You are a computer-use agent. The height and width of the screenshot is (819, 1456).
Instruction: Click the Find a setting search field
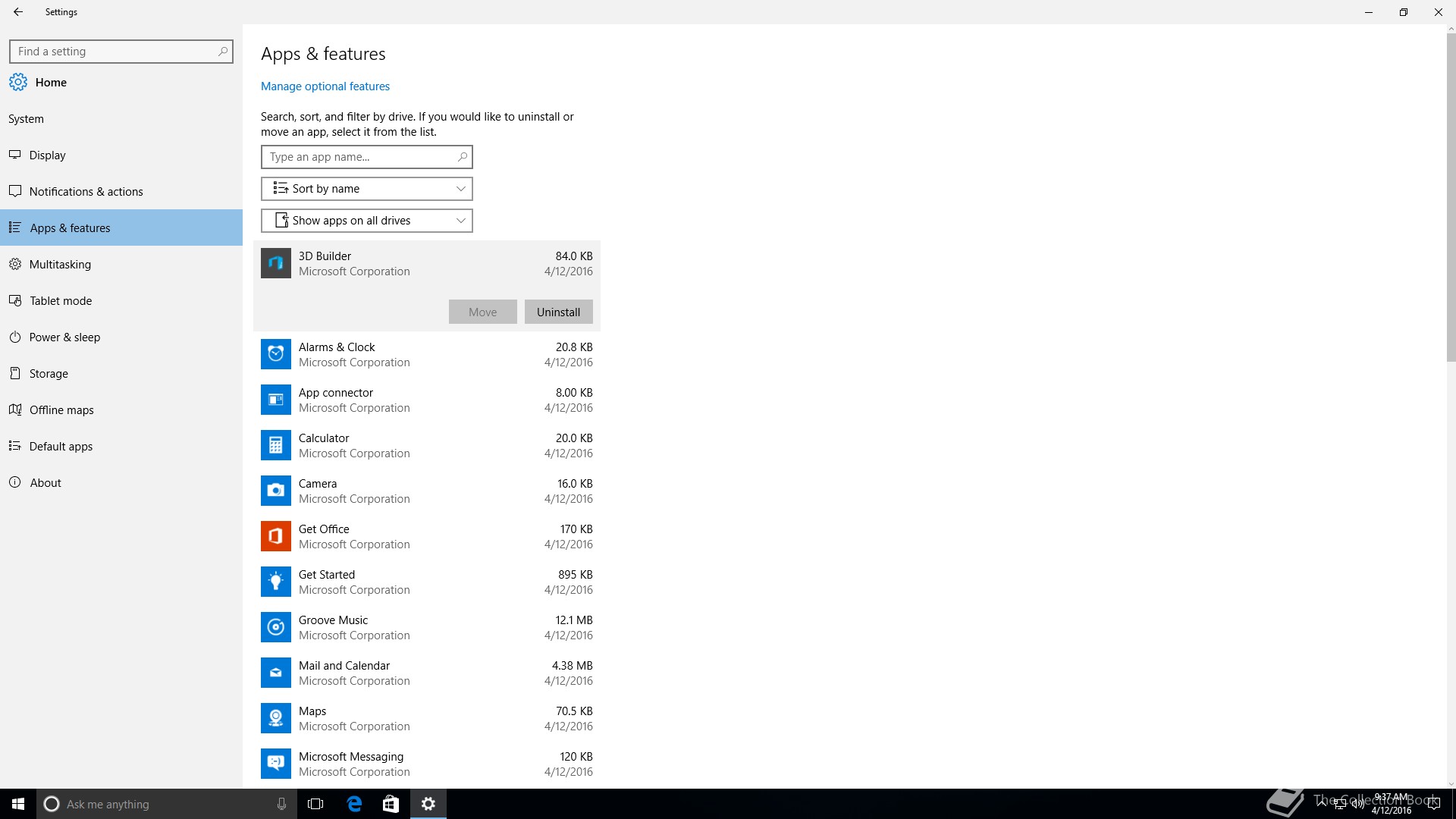point(121,52)
